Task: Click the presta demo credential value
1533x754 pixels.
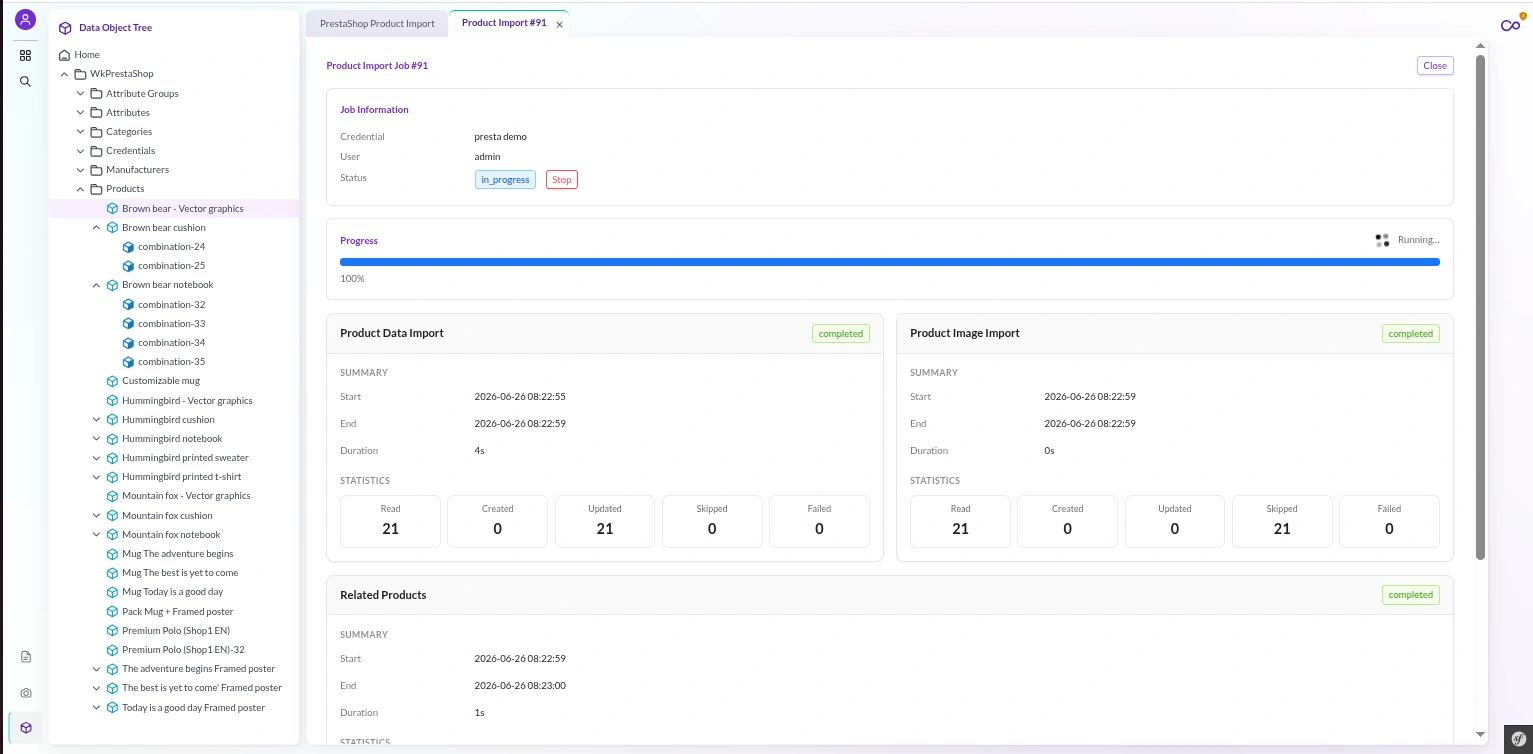Action: 500,137
